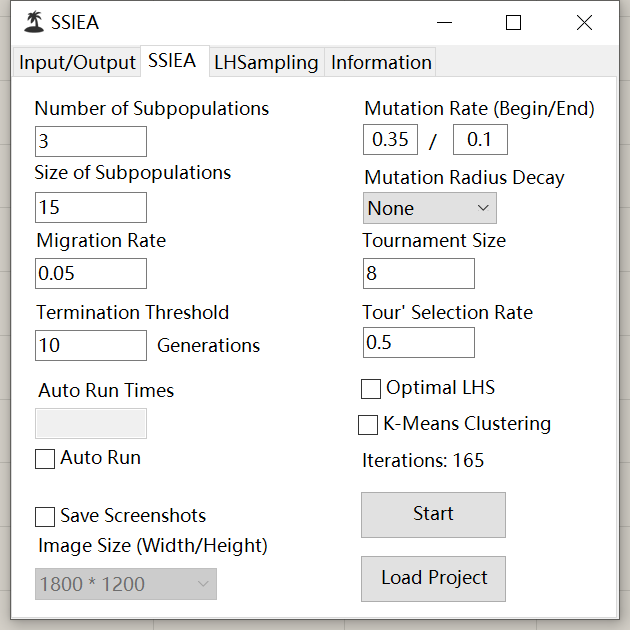Viewport: 630px width, 630px height.
Task: Close the SSIEA window
Action: [584, 22]
